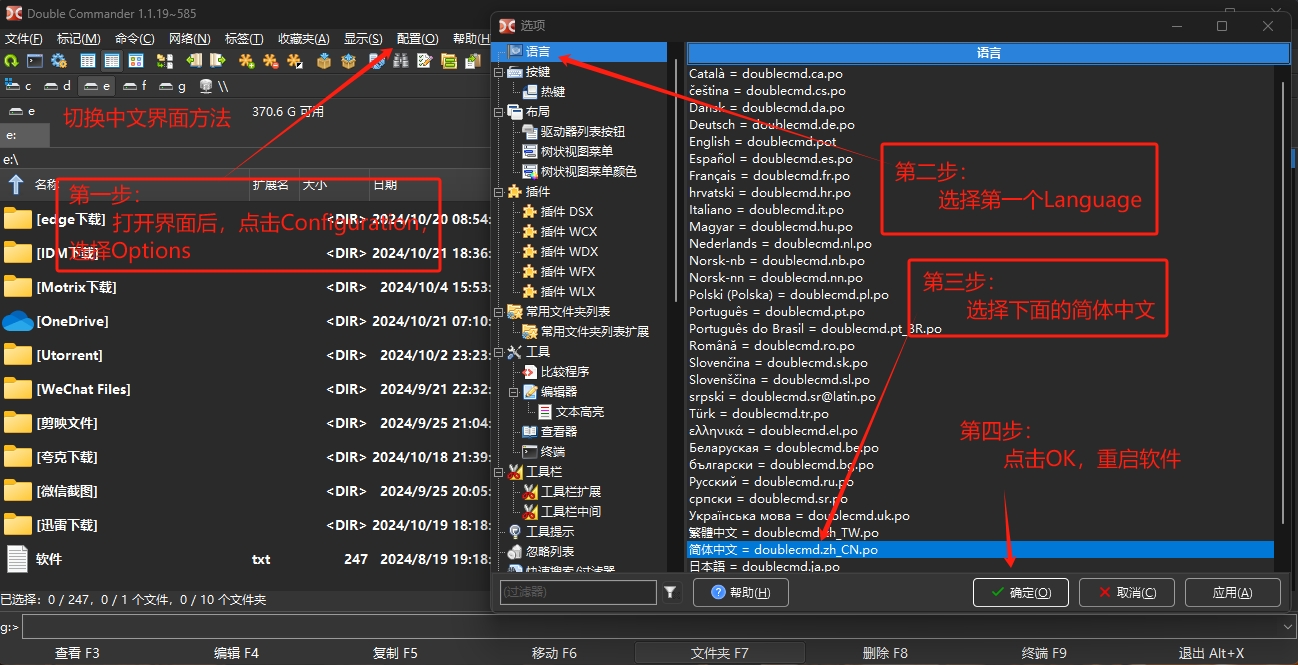Click the extract files box icon

[x=348, y=61]
